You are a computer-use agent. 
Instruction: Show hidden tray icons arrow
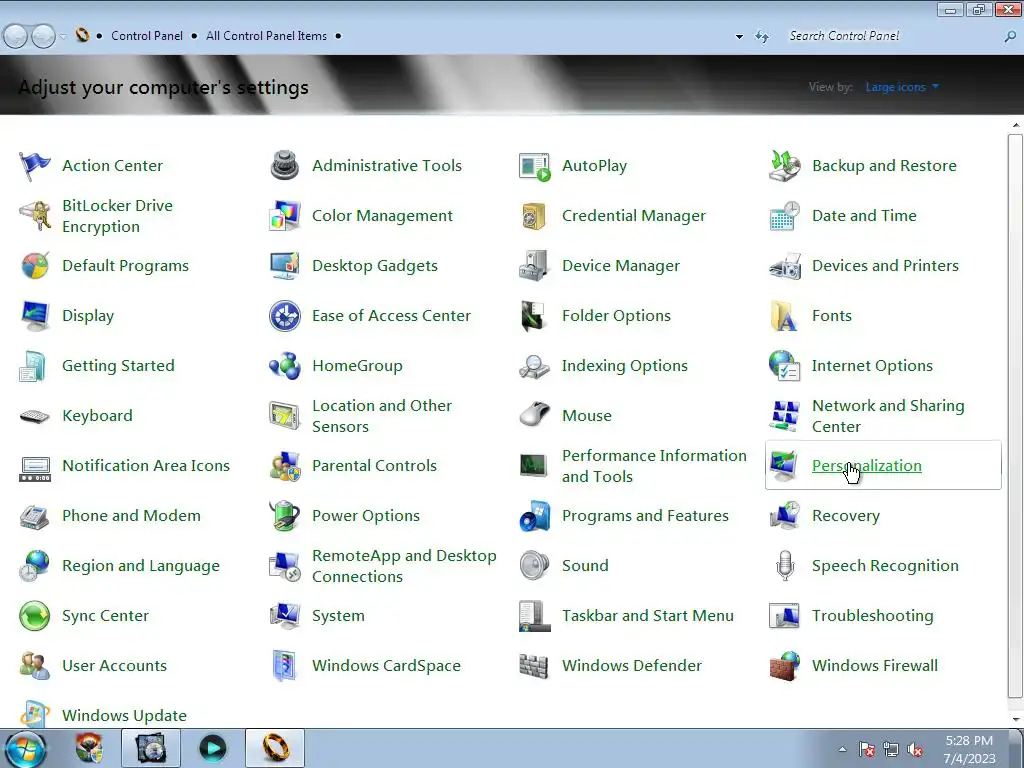(x=842, y=750)
